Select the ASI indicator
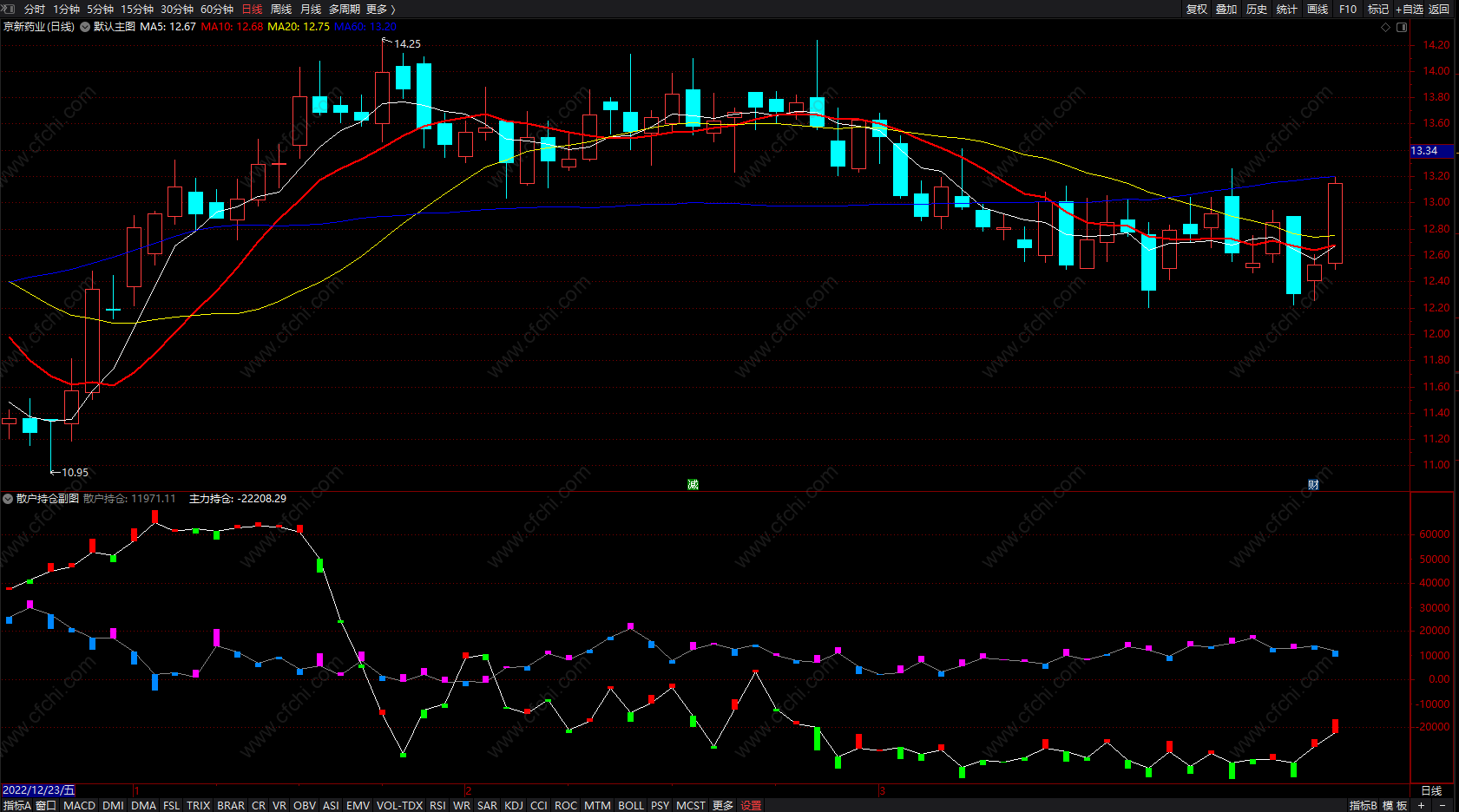 point(331,806)
